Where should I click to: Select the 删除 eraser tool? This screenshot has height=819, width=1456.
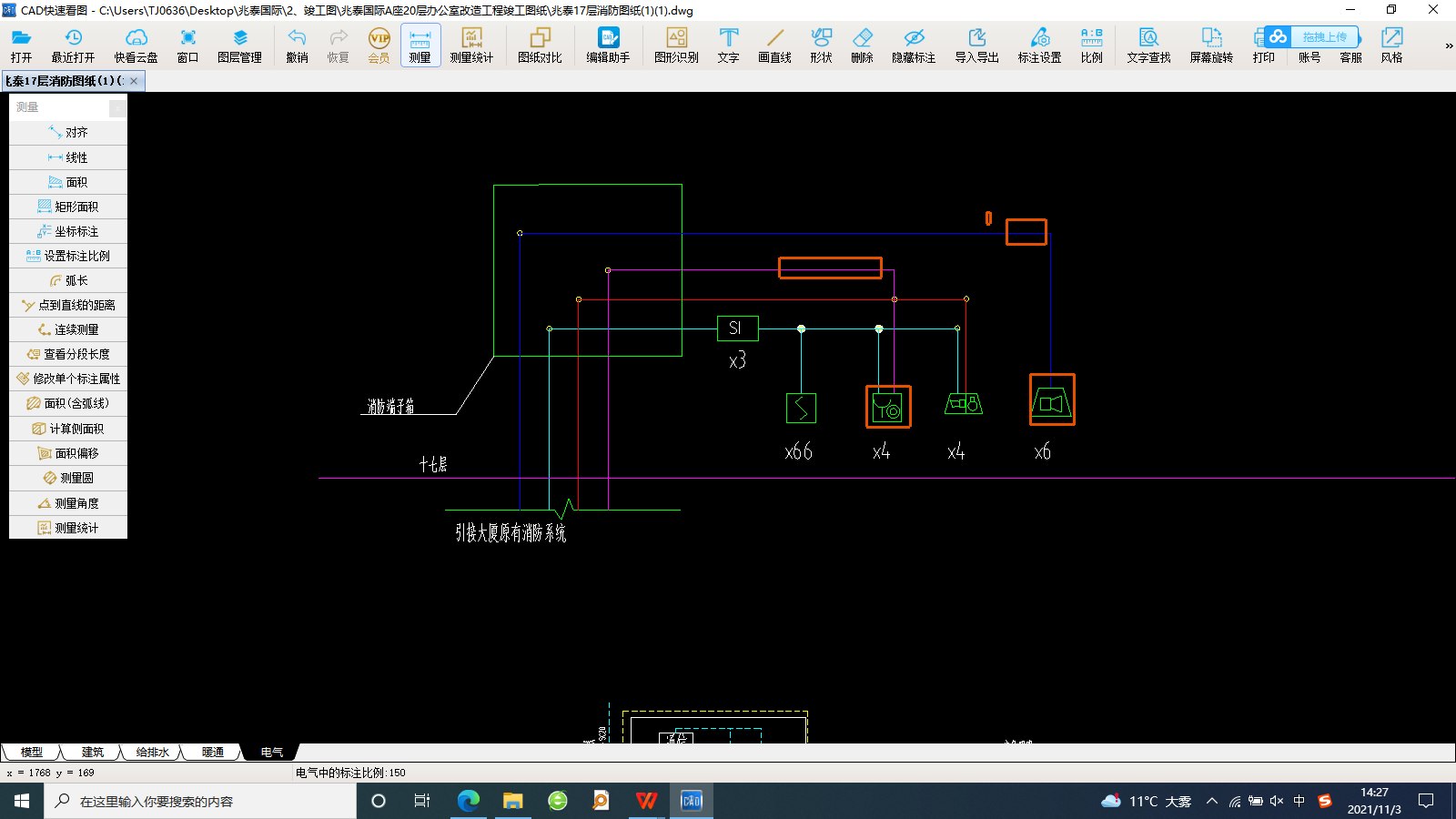coord(862,45)
